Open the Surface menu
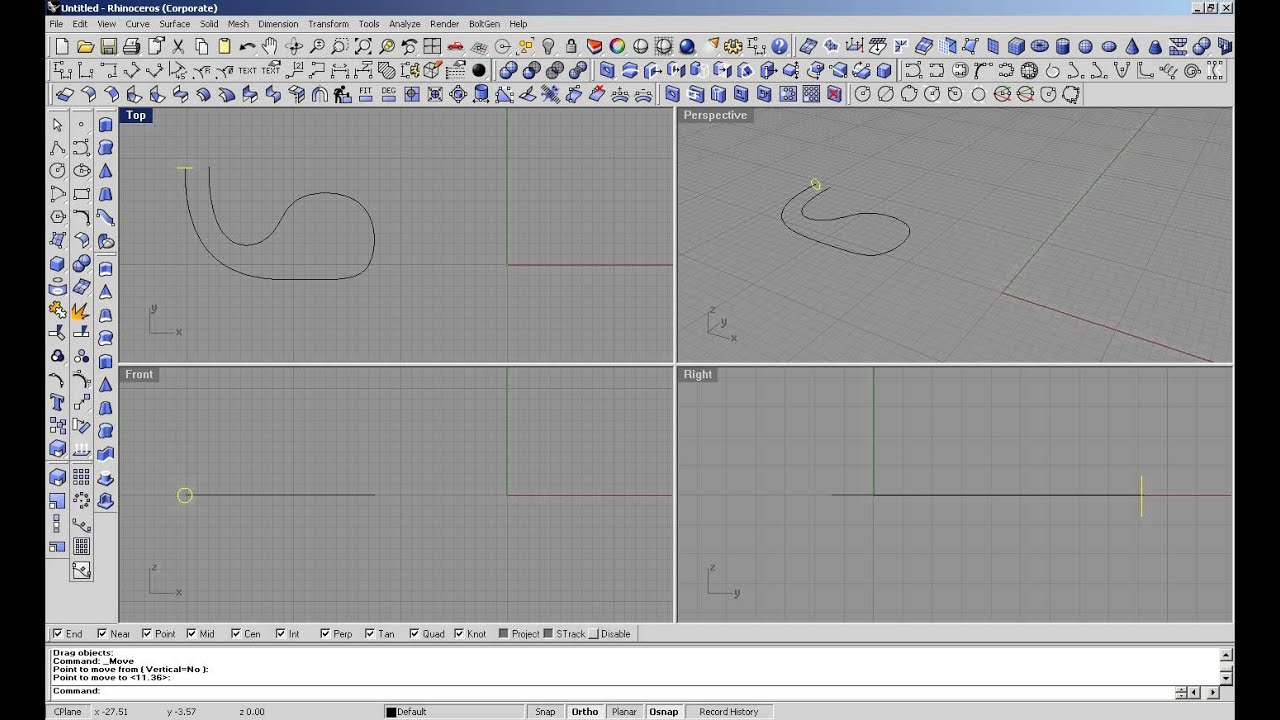Viewport: 1280px width, 720px height. pos(174,24)
